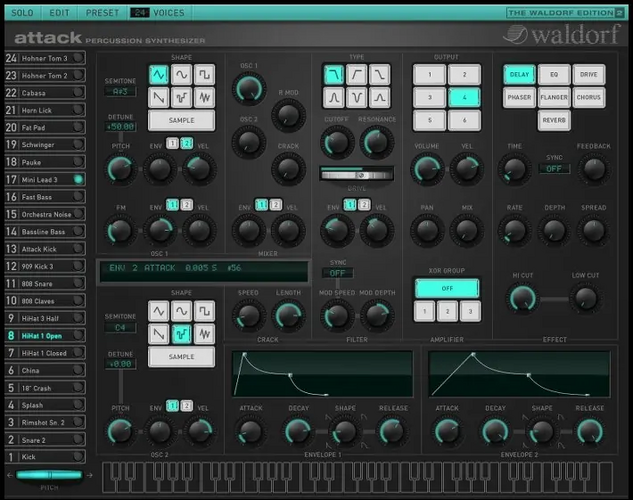Toggle the Delay effect button
Image resolution: width=633 pixels, height=500 pixels.
[x=519, y=75]
